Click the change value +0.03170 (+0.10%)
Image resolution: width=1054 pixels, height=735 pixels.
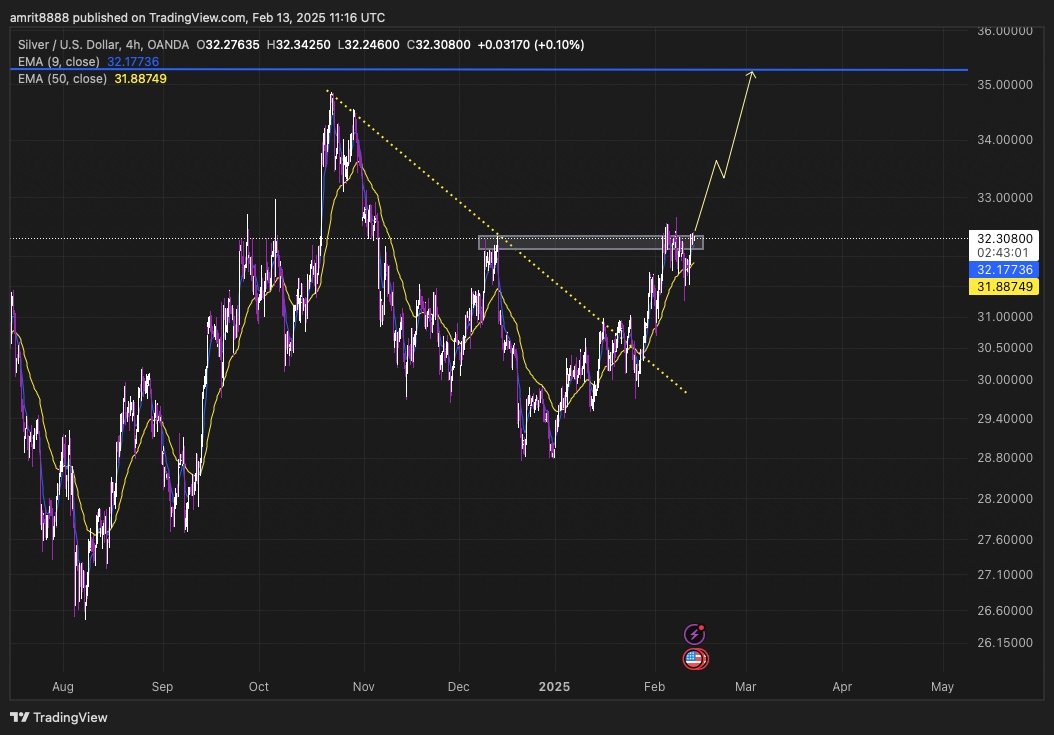(531, 45)
